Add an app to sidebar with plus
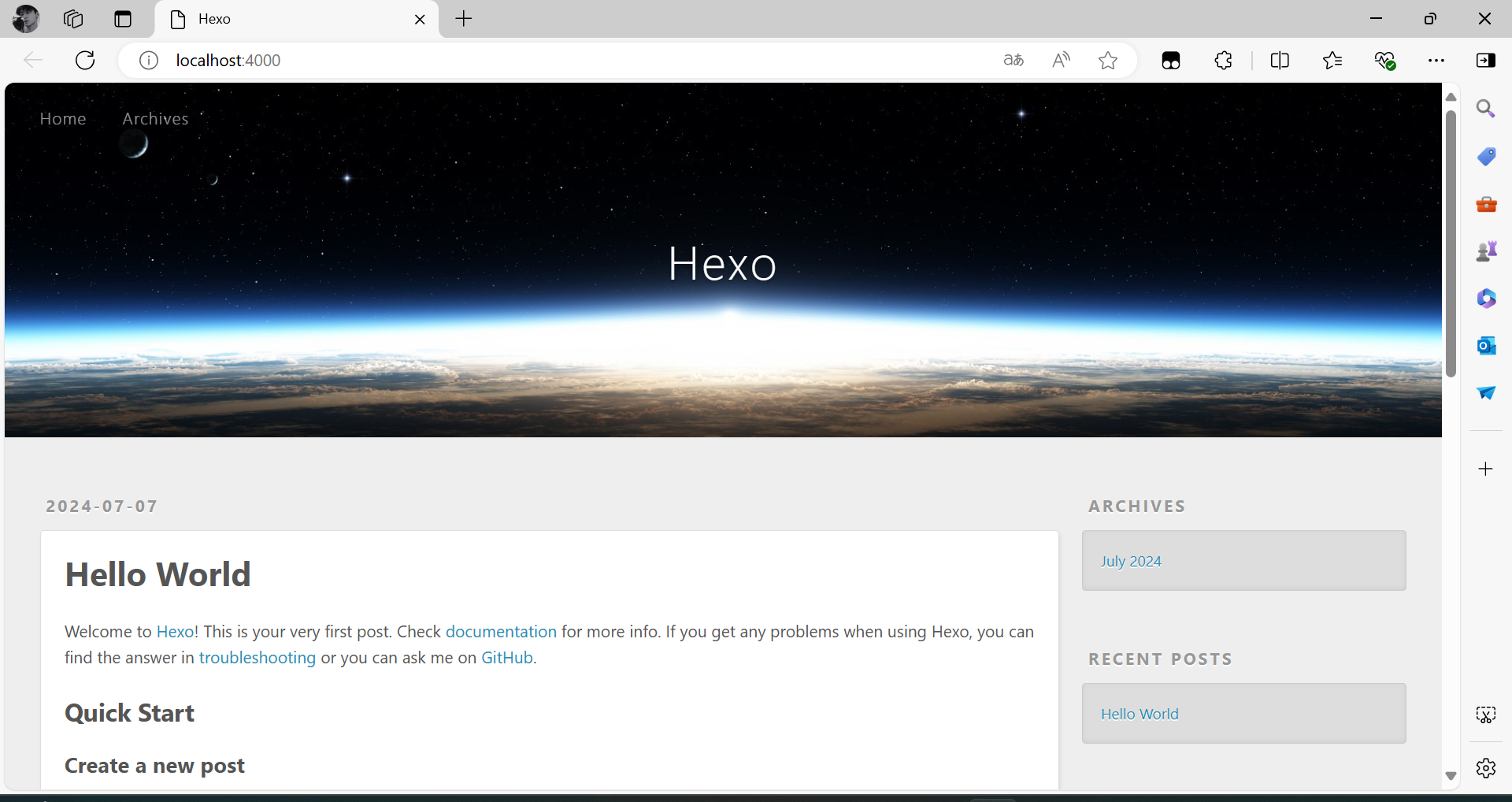 click(1485, 469)
